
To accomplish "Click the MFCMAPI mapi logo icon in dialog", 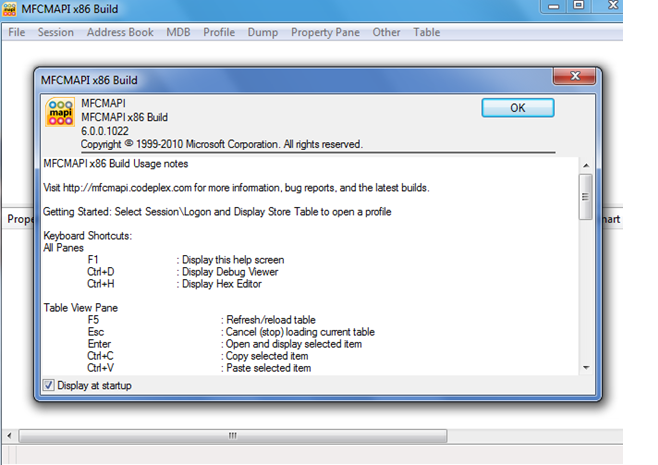I will click(x=60, y=112).
